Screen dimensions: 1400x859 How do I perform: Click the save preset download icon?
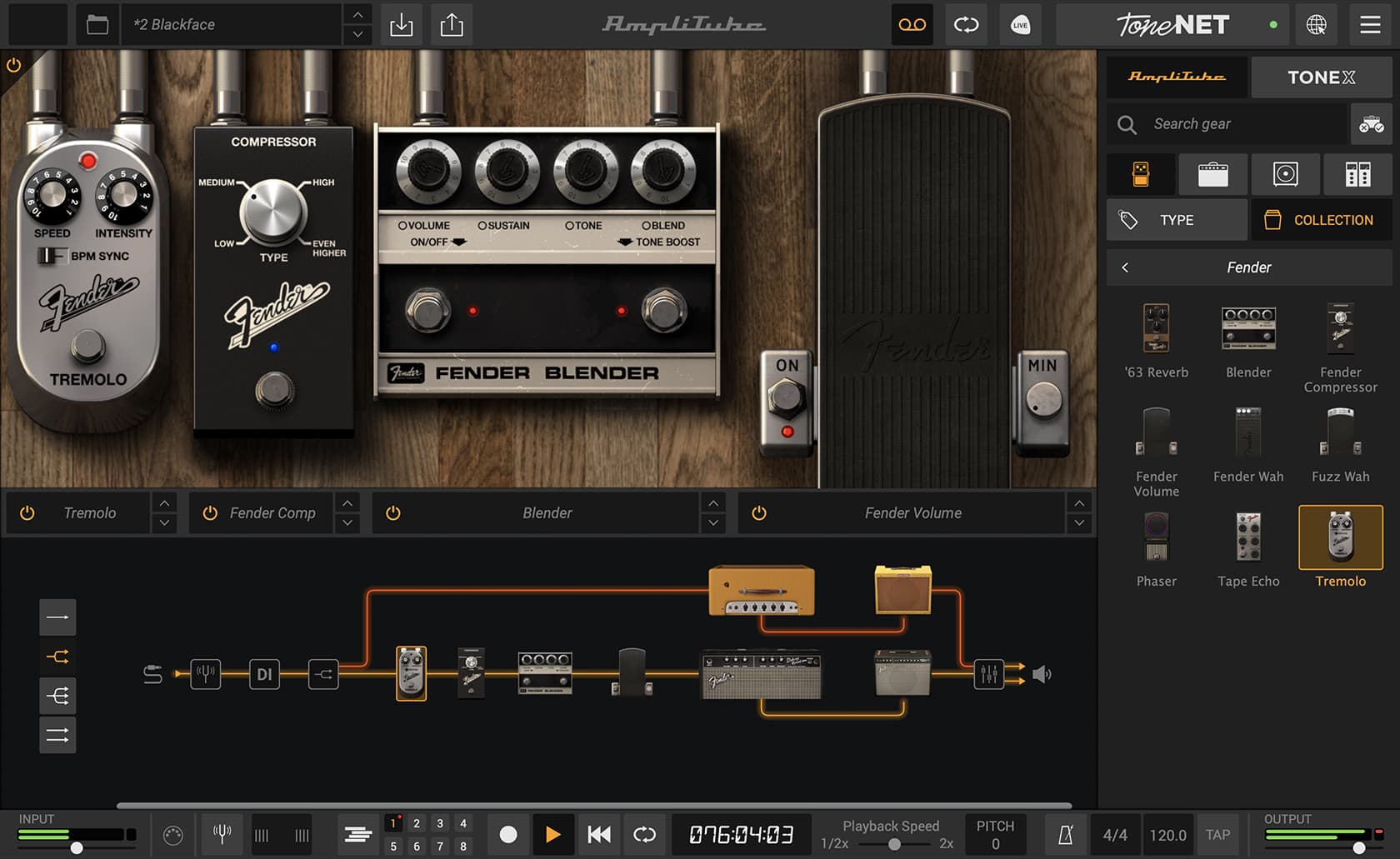point(401,25)
